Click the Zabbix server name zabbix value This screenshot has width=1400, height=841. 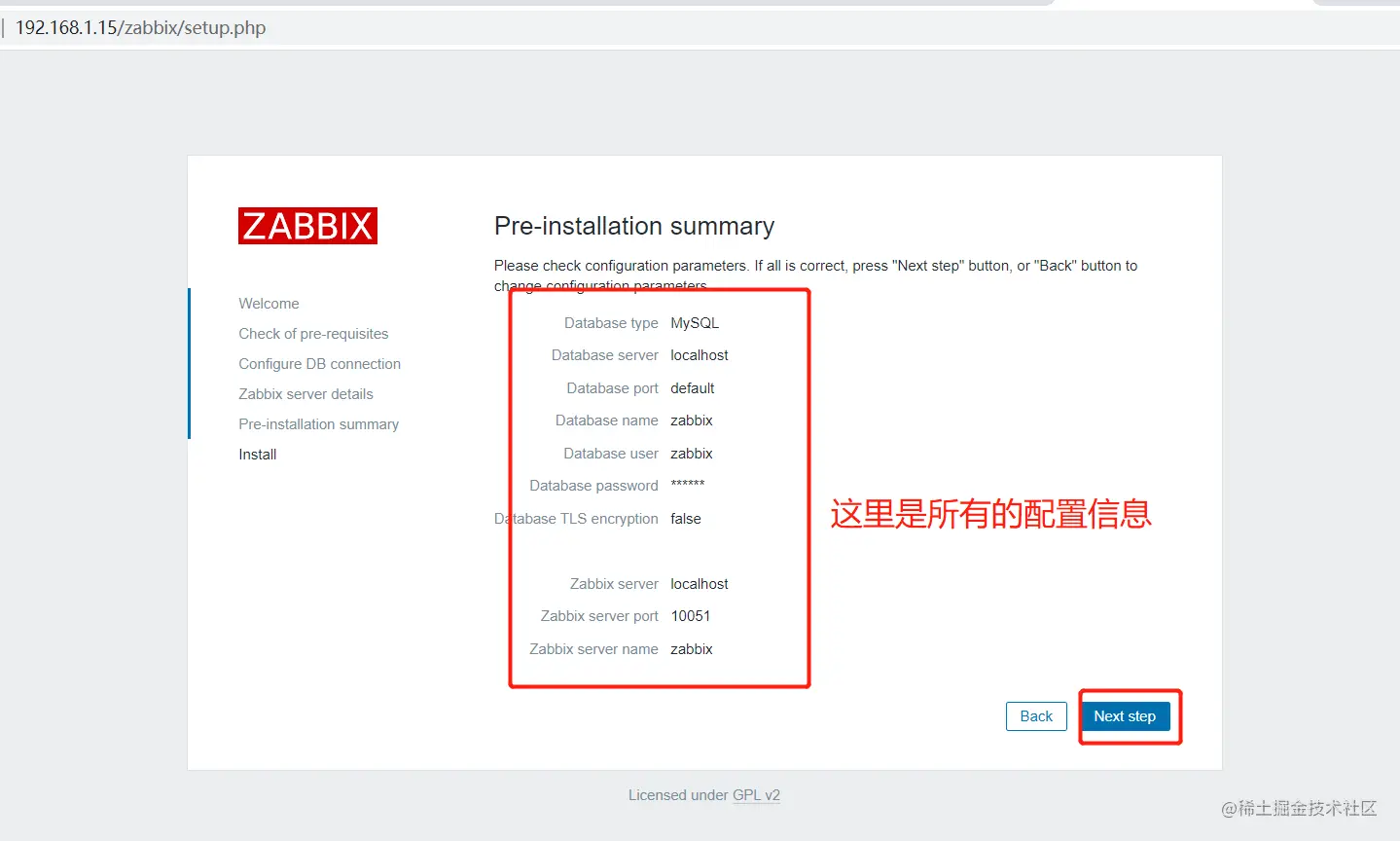click(x=692, y=649)
